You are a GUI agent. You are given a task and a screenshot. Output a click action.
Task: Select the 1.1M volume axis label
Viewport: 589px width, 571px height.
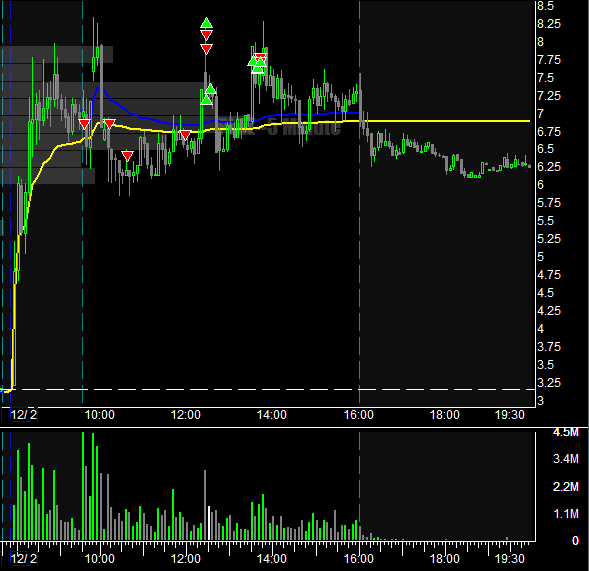point(566,514)
